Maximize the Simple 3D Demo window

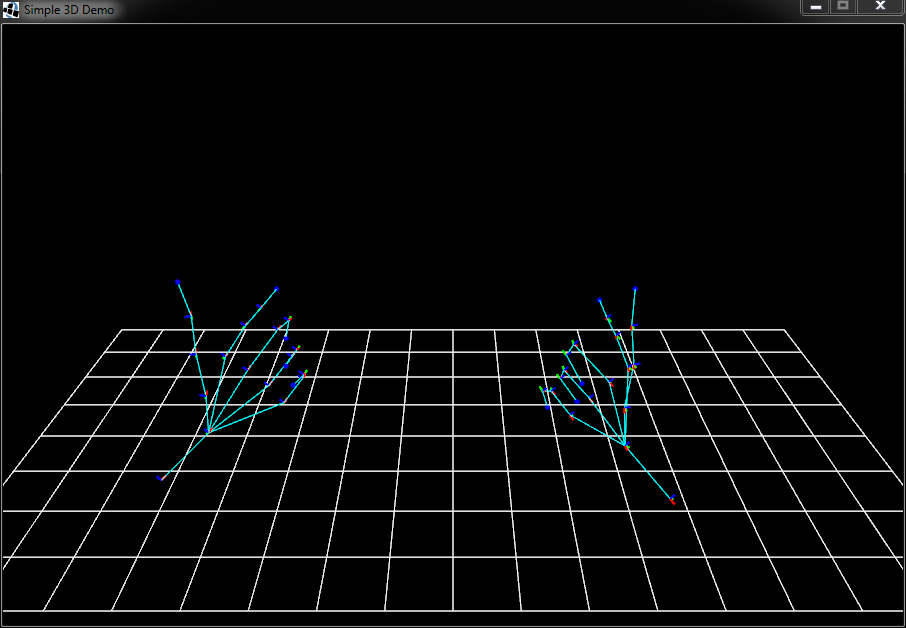(843, 6)
